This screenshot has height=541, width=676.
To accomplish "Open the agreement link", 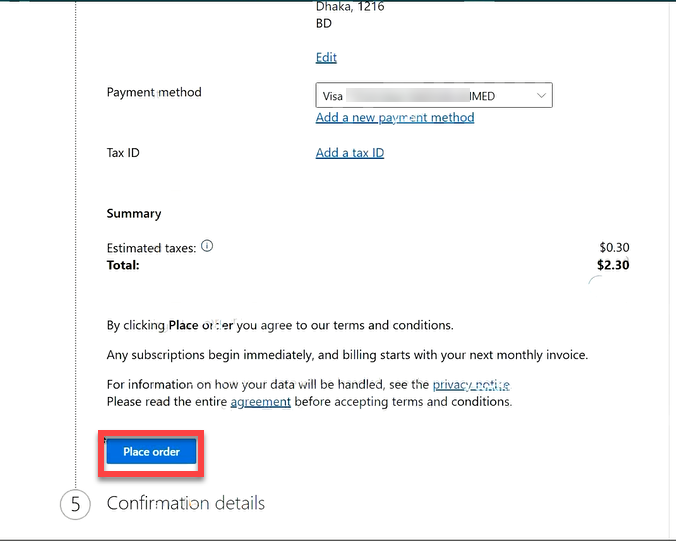I will pyautogui.click(x=260, y=401).
